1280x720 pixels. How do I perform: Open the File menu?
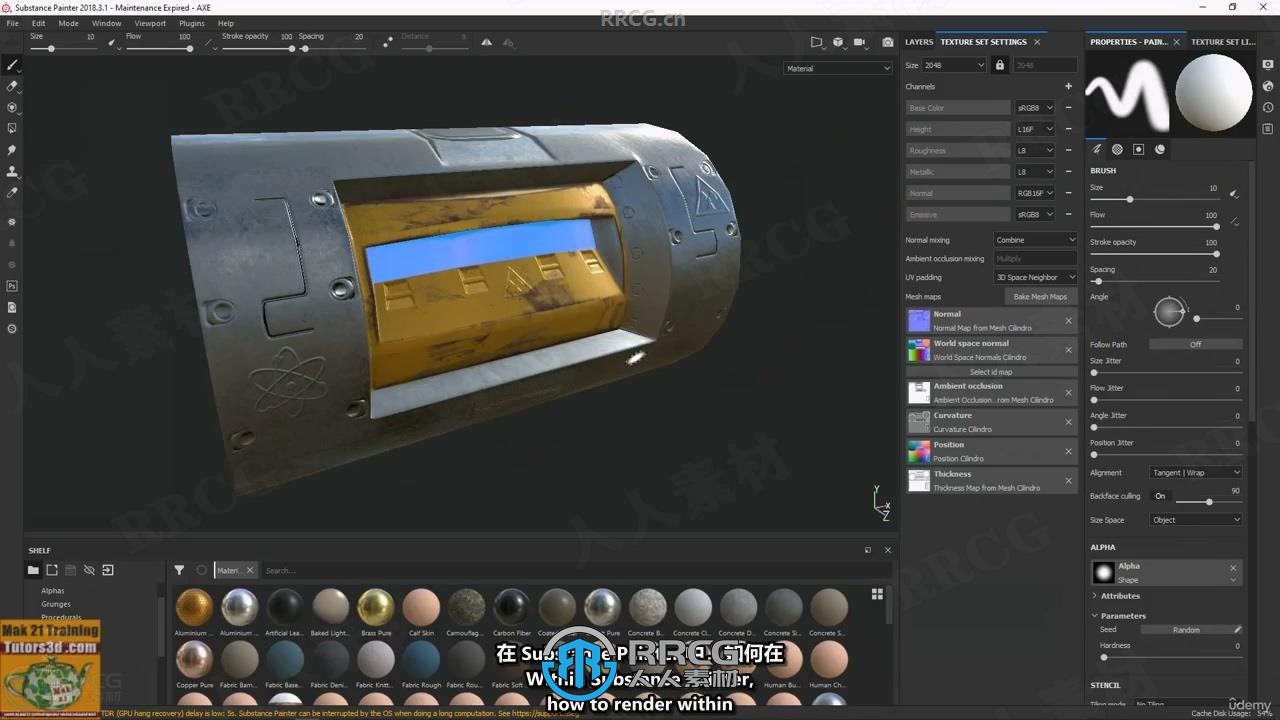pyautogui.click(x=12, y=23)
